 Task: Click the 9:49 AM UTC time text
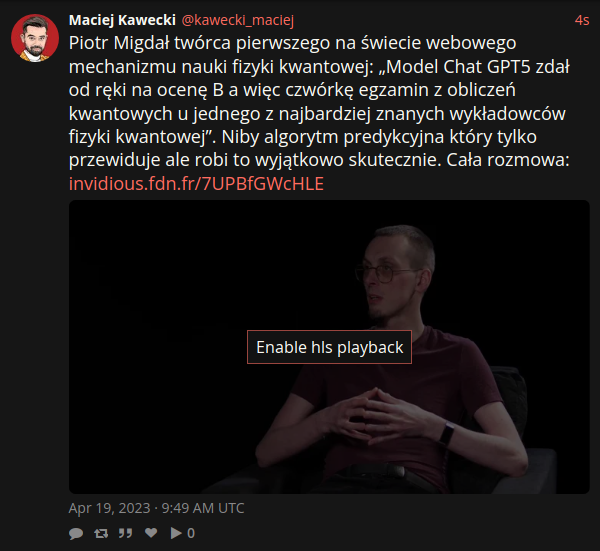pyautogui.click(x=203, y=508)
